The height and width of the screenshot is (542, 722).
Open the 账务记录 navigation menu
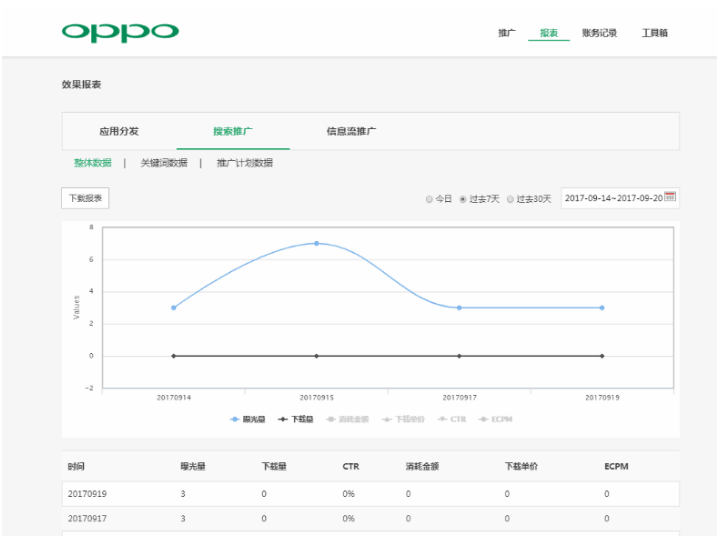coord(600,33)
